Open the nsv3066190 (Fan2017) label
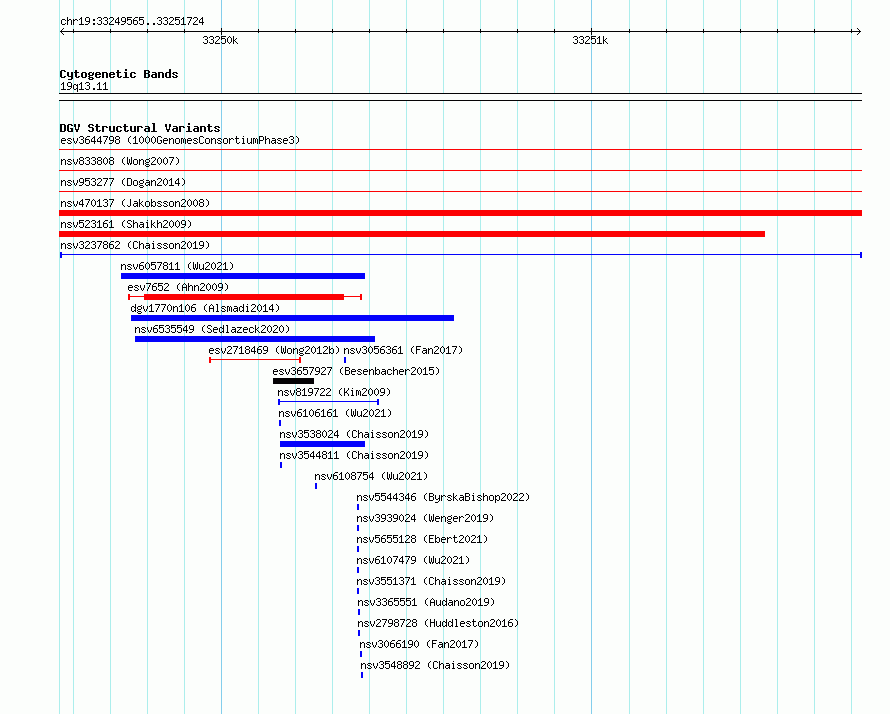 click(419, 644)
